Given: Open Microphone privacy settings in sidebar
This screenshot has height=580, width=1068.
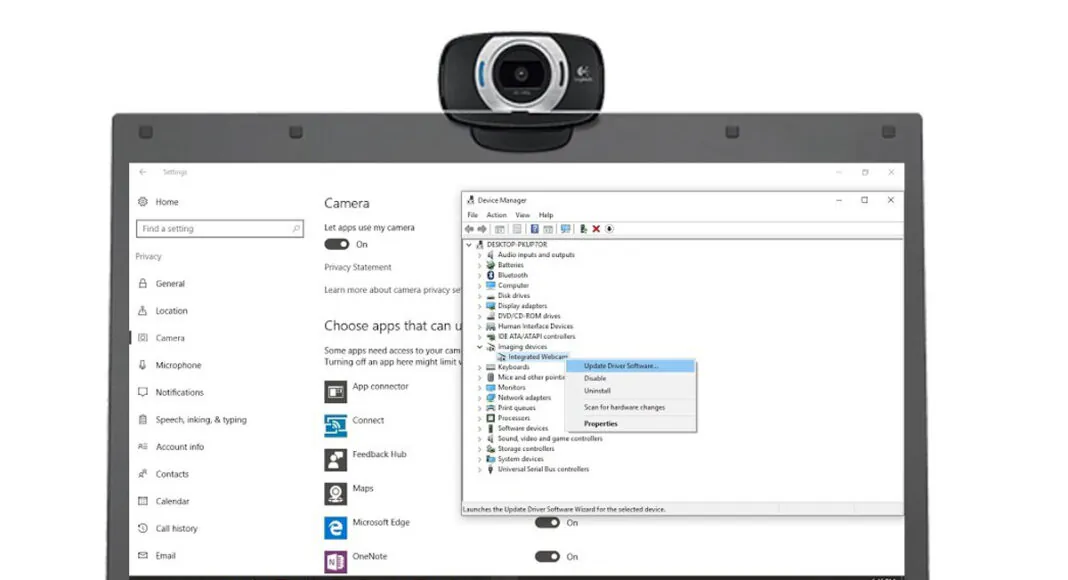Looking at the screenshot, I should [178, 365].
